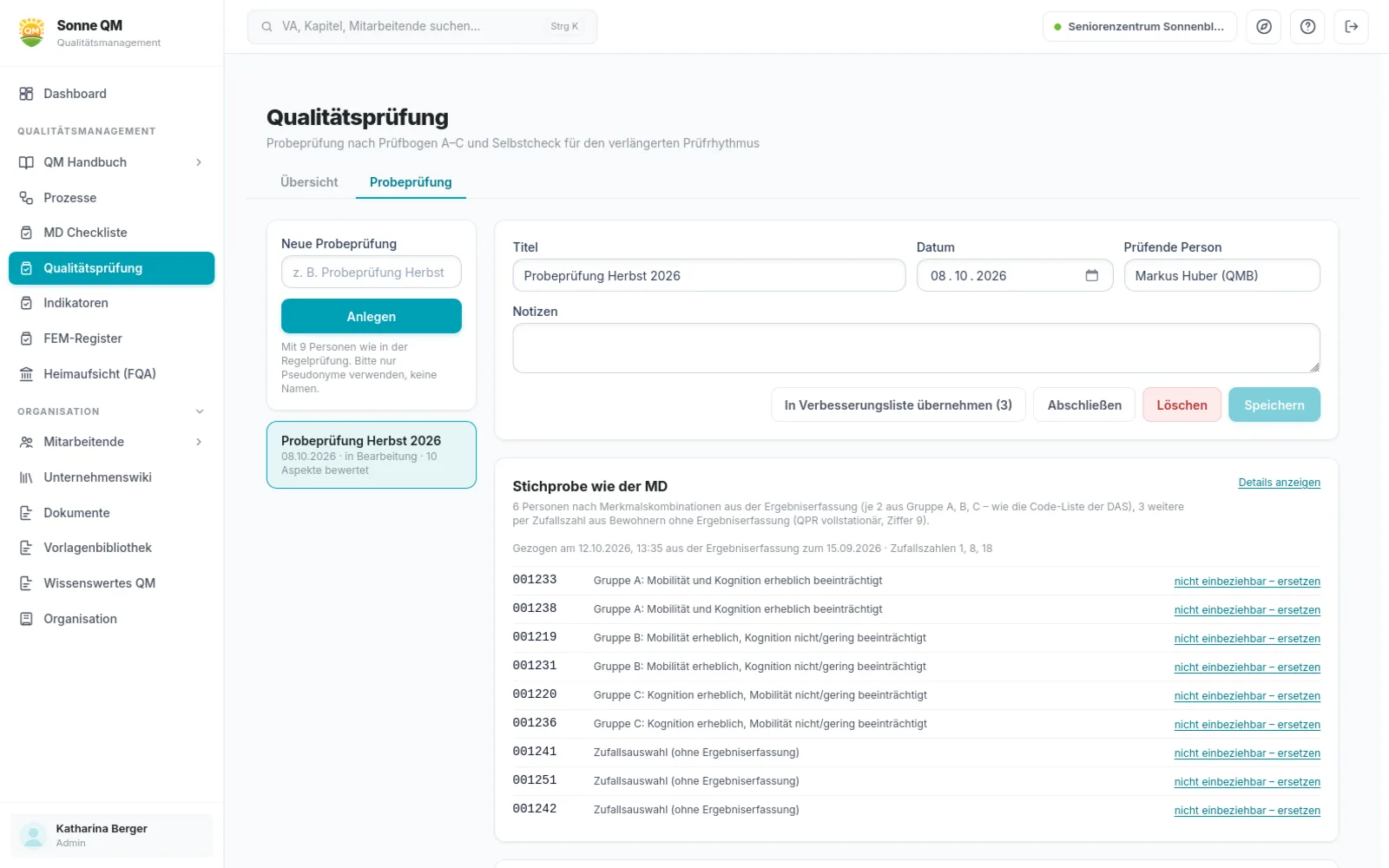Select Indikatoren in the sidebar
The height and width of the screenshot is (868, 1389).
click(111, 303)
